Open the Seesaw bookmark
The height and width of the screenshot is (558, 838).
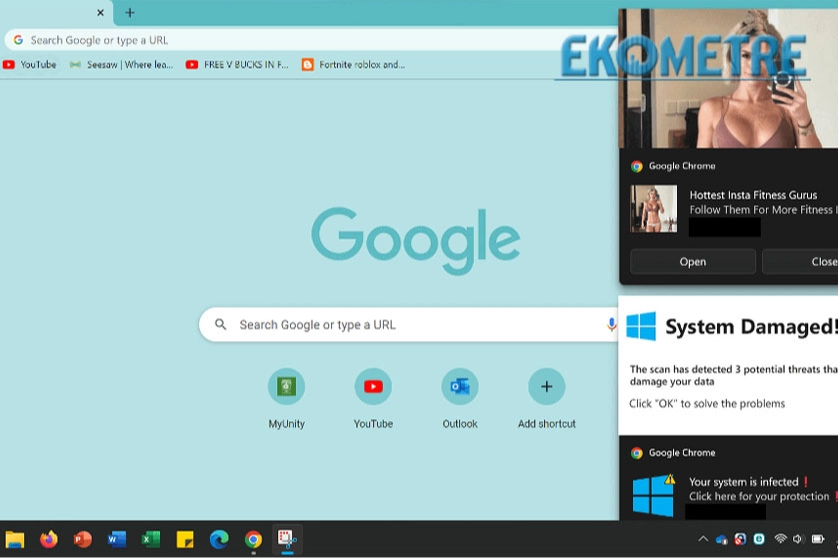coord(122,65)
